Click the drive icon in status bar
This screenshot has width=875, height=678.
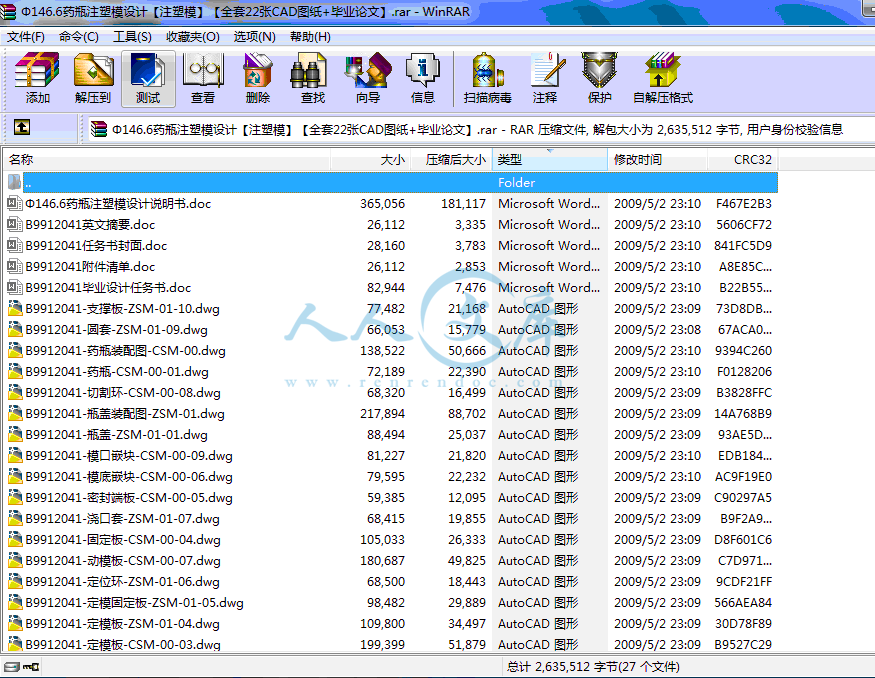pos(12,666)
